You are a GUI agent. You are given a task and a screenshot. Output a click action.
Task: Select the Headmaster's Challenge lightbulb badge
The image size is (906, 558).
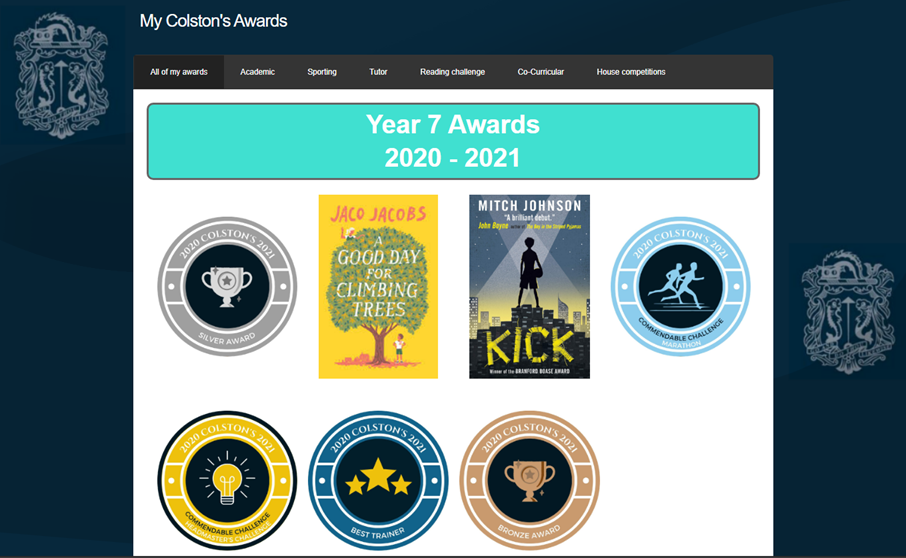227,481
